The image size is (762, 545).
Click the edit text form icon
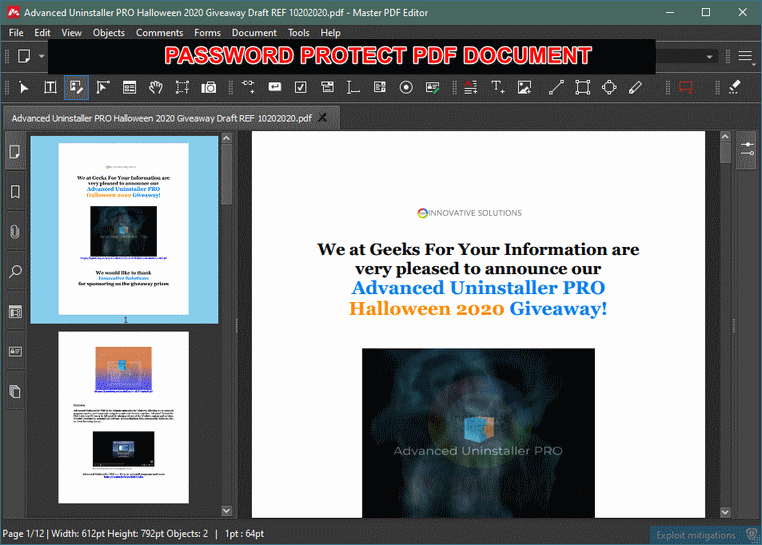tap(129, 88)
